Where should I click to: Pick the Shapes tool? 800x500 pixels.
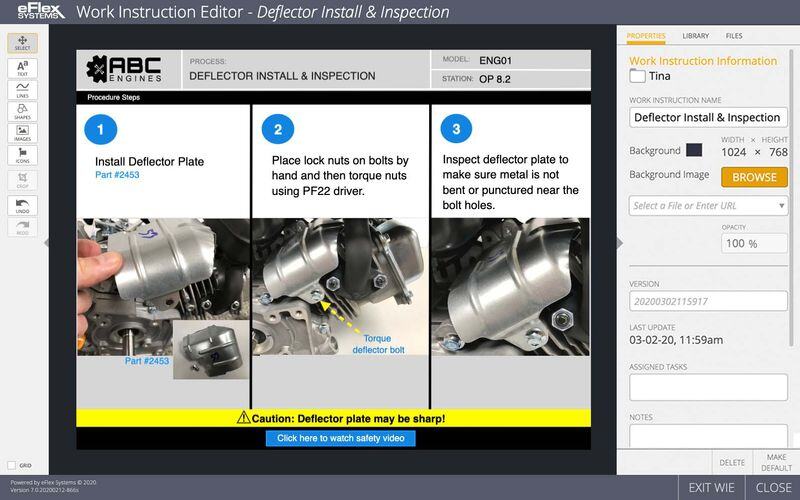tap(22, 111)
